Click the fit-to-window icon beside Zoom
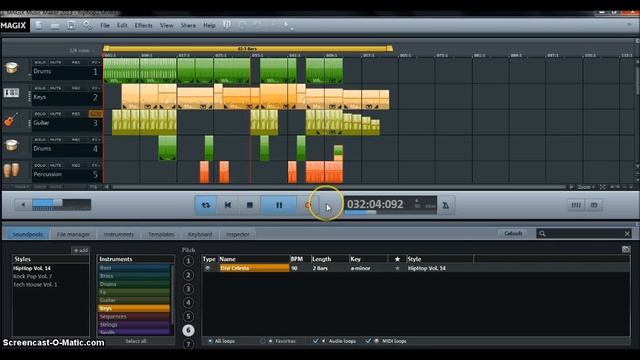Viewport: 640px width, 360px height. coord(602,187)
